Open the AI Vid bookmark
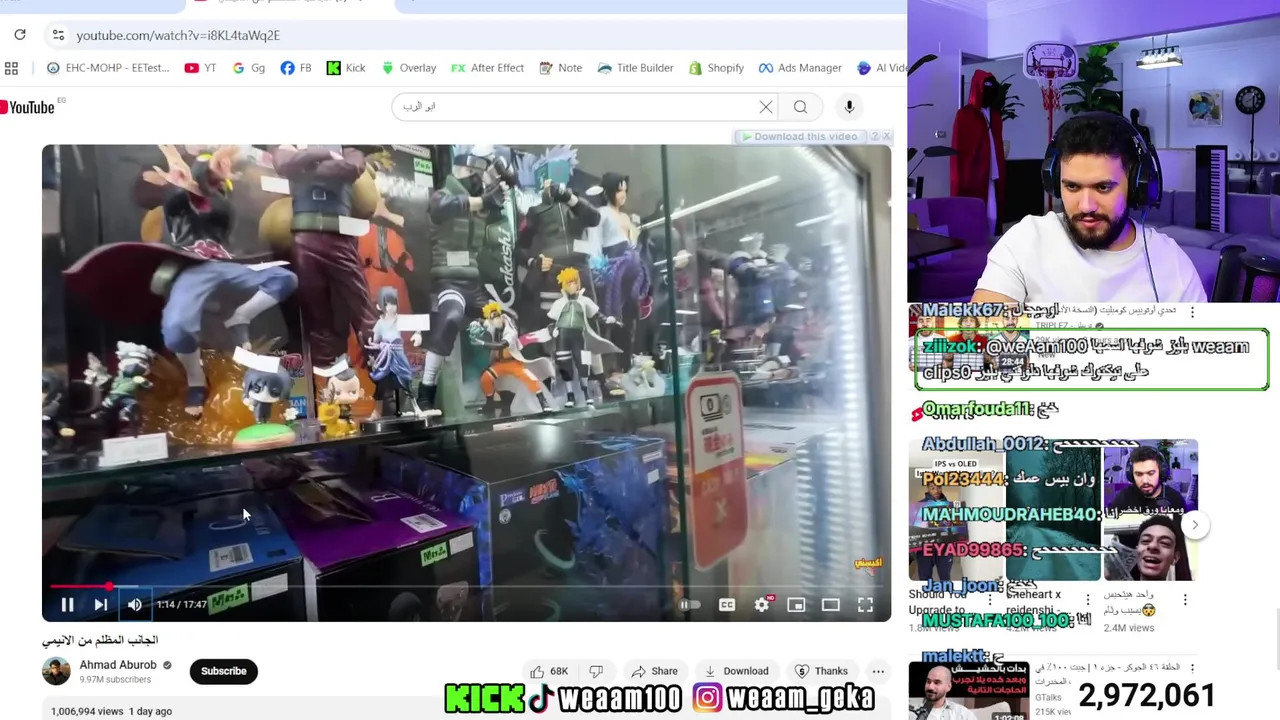This screenshot has width=1280, height=720. (x=882, y=68)
